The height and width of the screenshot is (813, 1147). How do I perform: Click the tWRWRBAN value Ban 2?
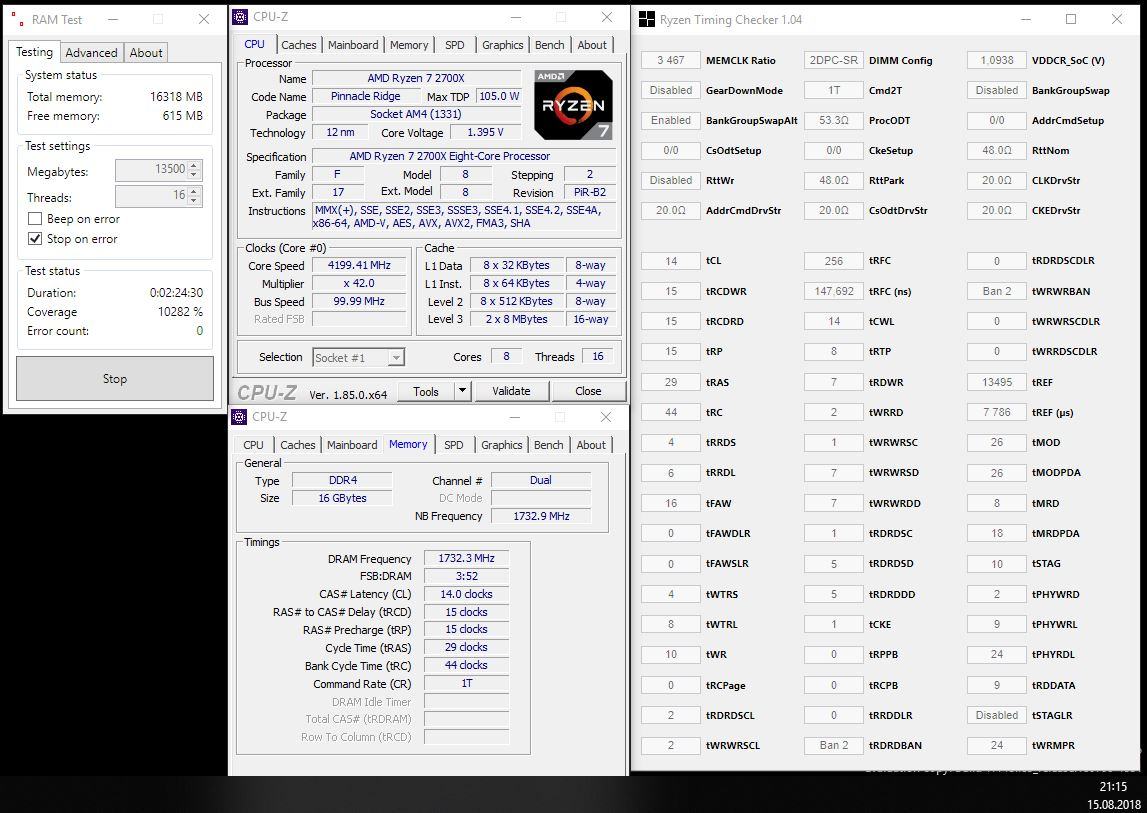[997, 291]
